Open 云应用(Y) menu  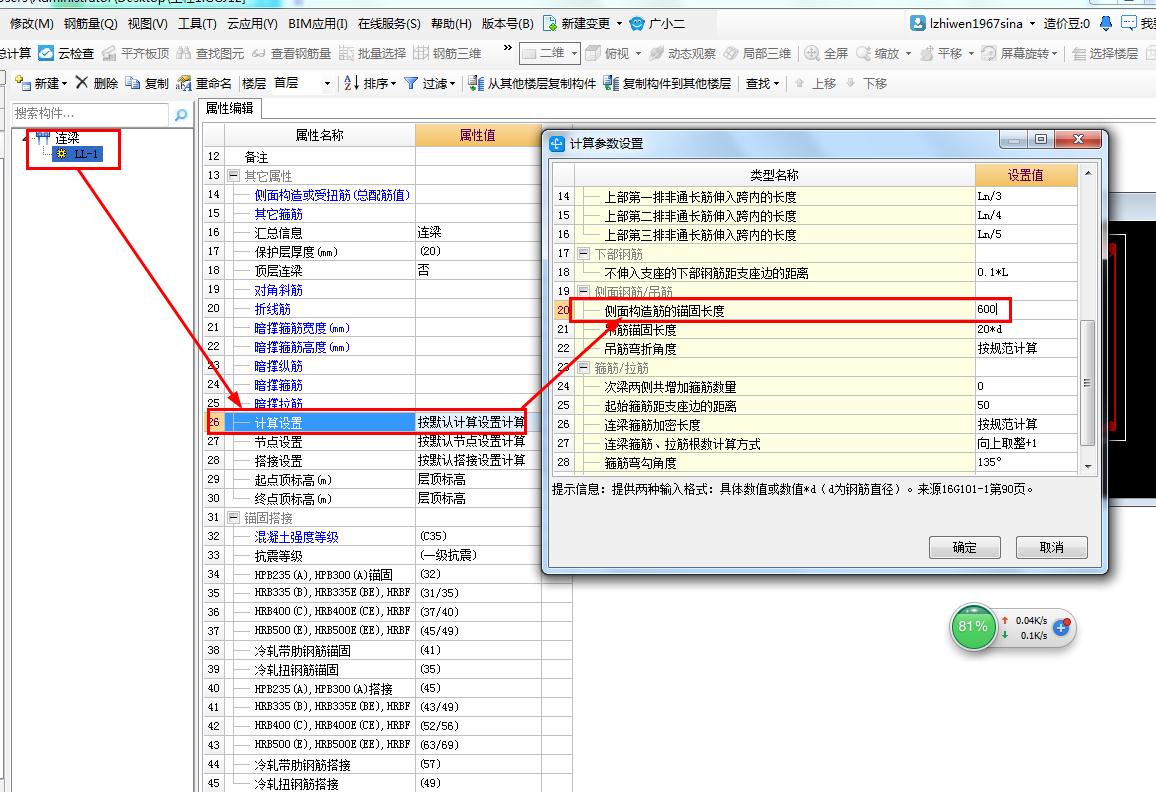(x=252, y=24)
